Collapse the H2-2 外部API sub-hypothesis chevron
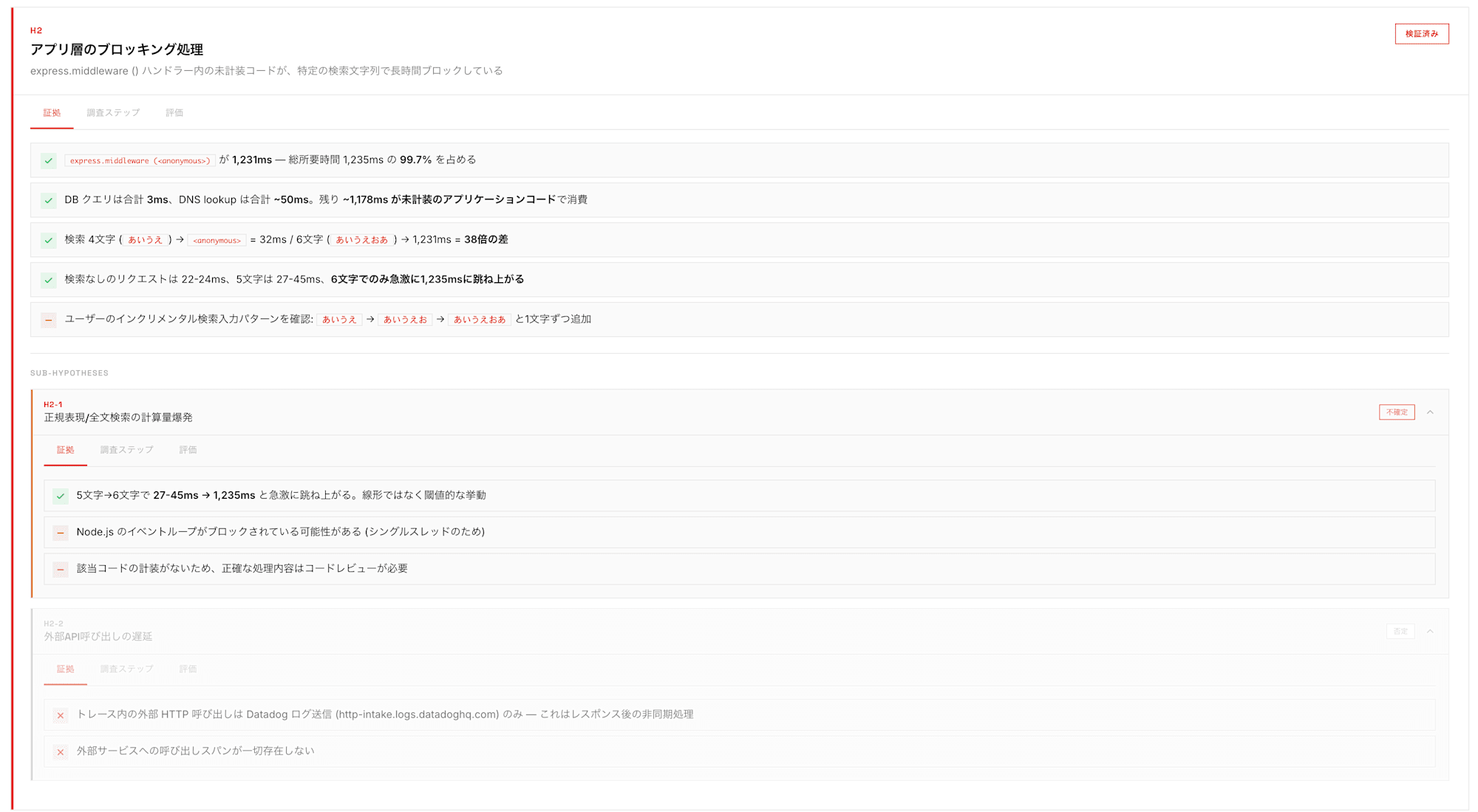Image resolution: width=1478 pixels, height=812 pixels. coord(1430,631)
